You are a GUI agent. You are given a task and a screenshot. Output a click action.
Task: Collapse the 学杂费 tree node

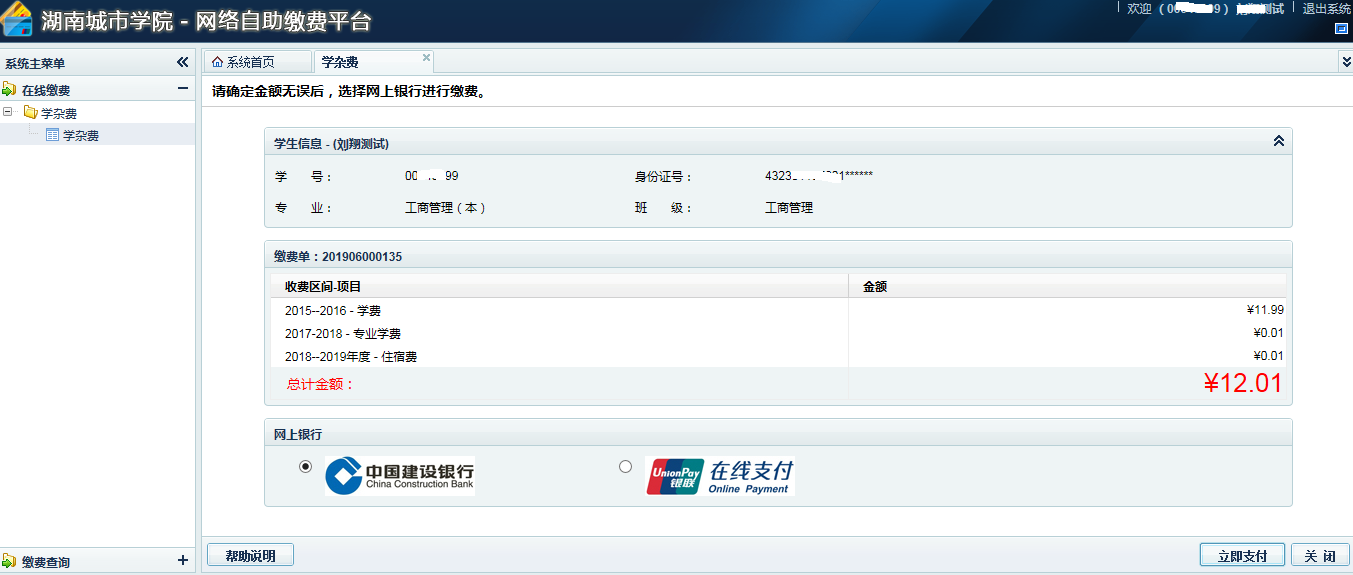tap(8, 112)
